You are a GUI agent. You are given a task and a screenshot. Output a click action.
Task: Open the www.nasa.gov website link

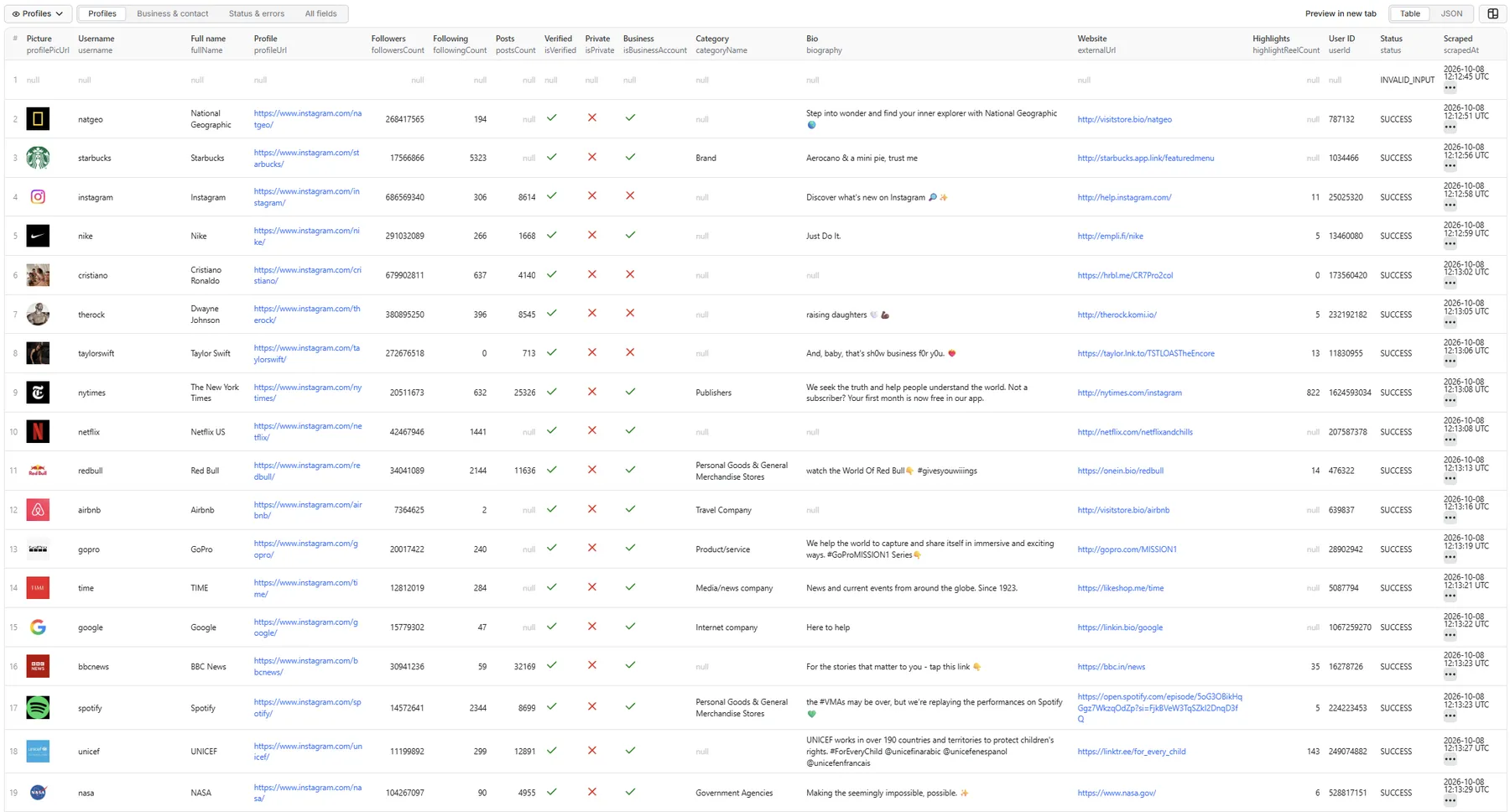(x=1117, y=793)
